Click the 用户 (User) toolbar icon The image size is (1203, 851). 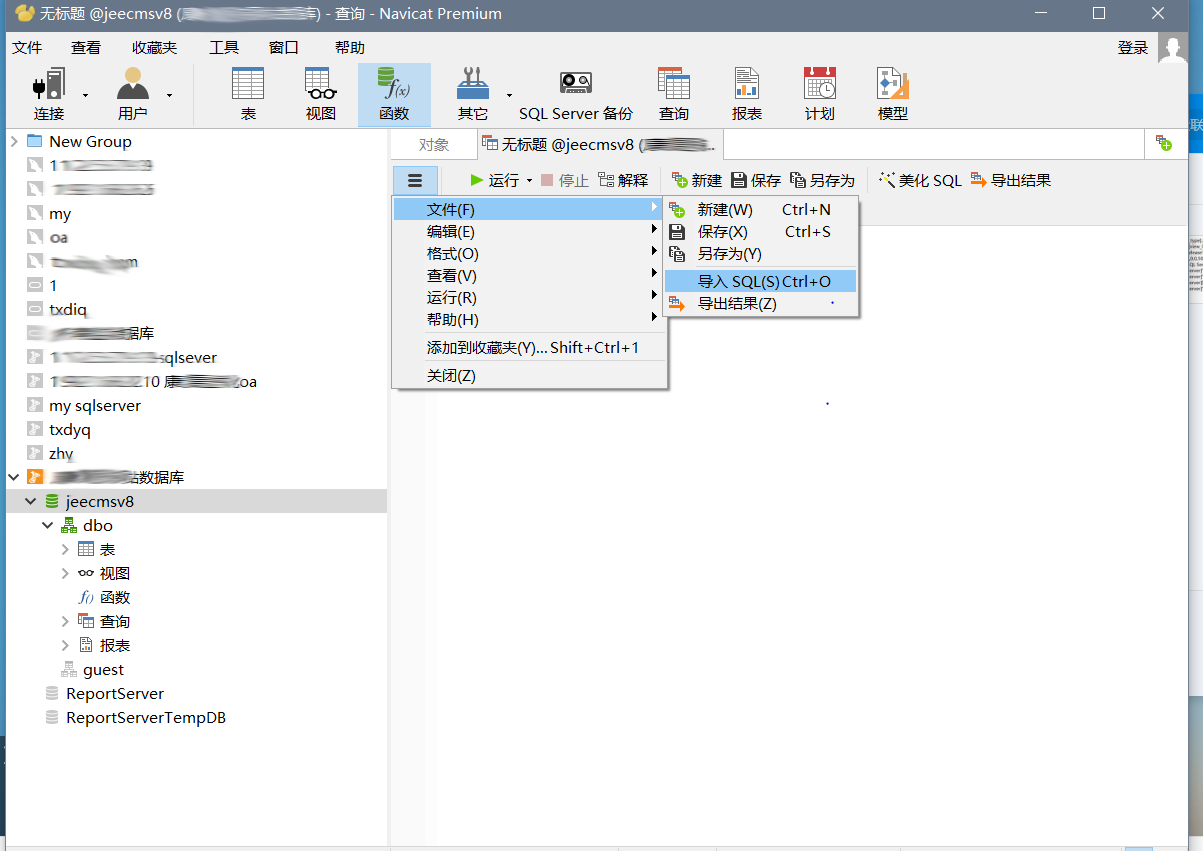tap(132, 94)
